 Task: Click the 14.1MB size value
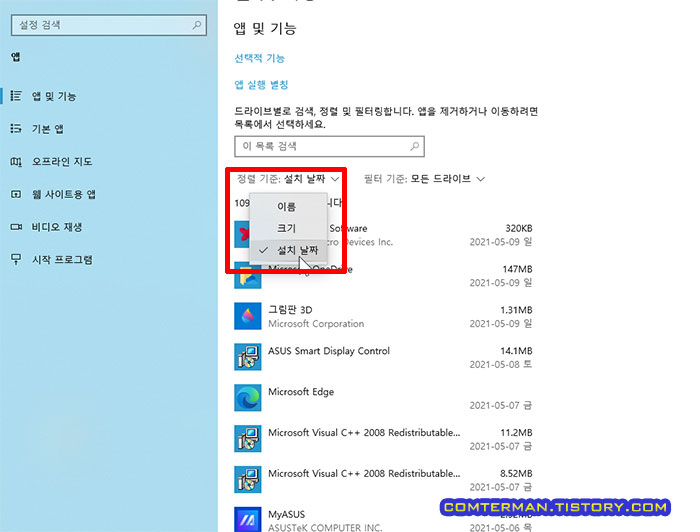(x=517, y=351)
